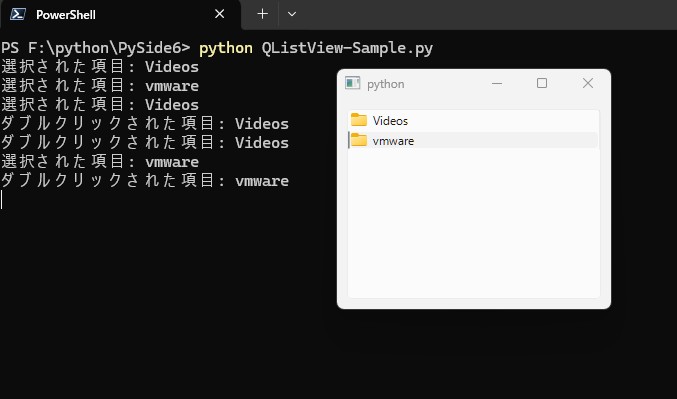Image resolution: width=677 pixels, height=399 pixels.
Task: Minimize the python window
Action: pyautogui.click(x=497, y=83)
